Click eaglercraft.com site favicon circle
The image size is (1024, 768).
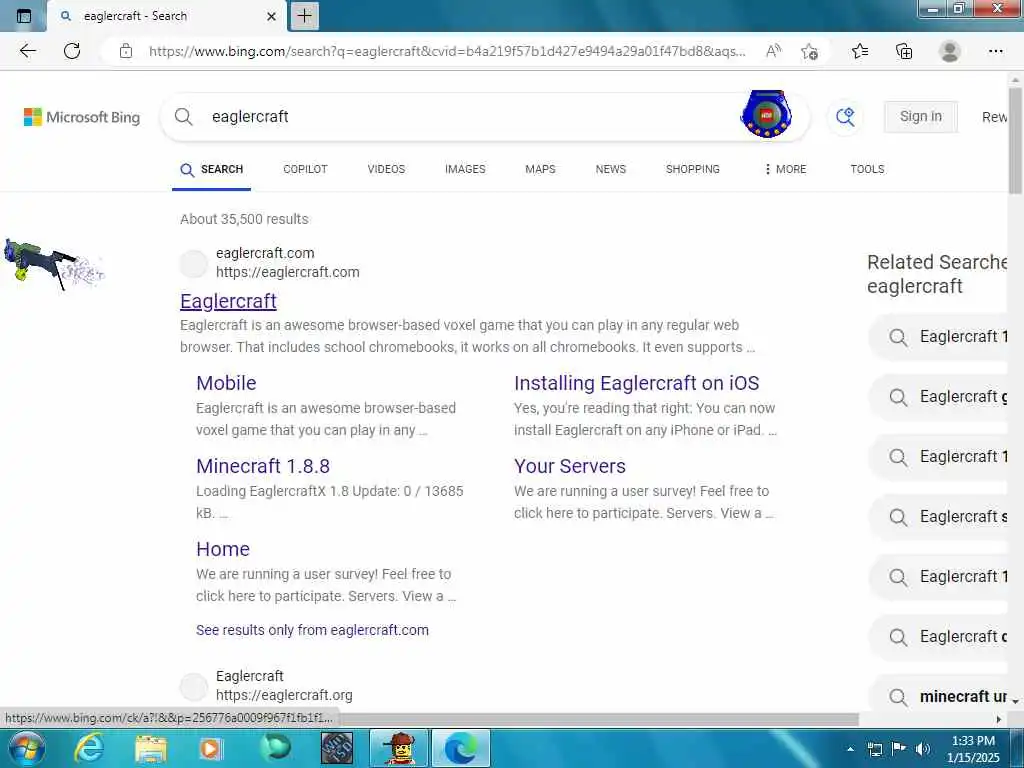click(193, 263)
